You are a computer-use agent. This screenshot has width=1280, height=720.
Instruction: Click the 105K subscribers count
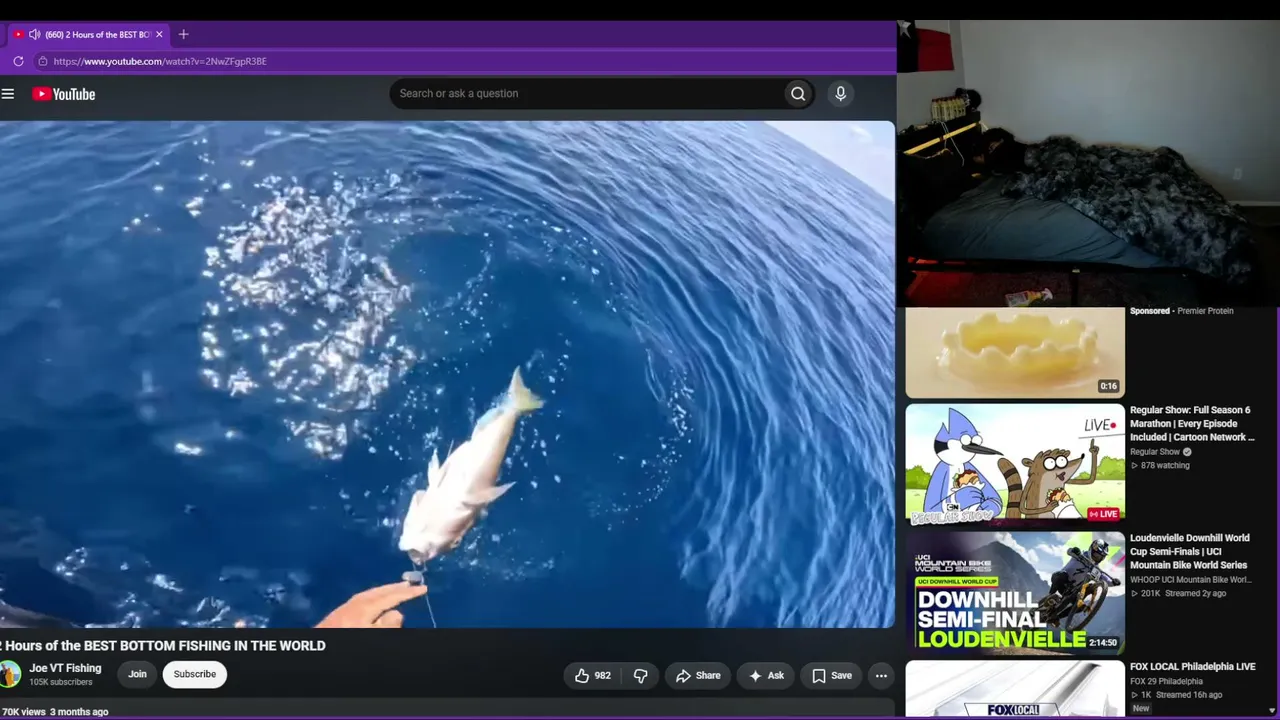[61, 683]
